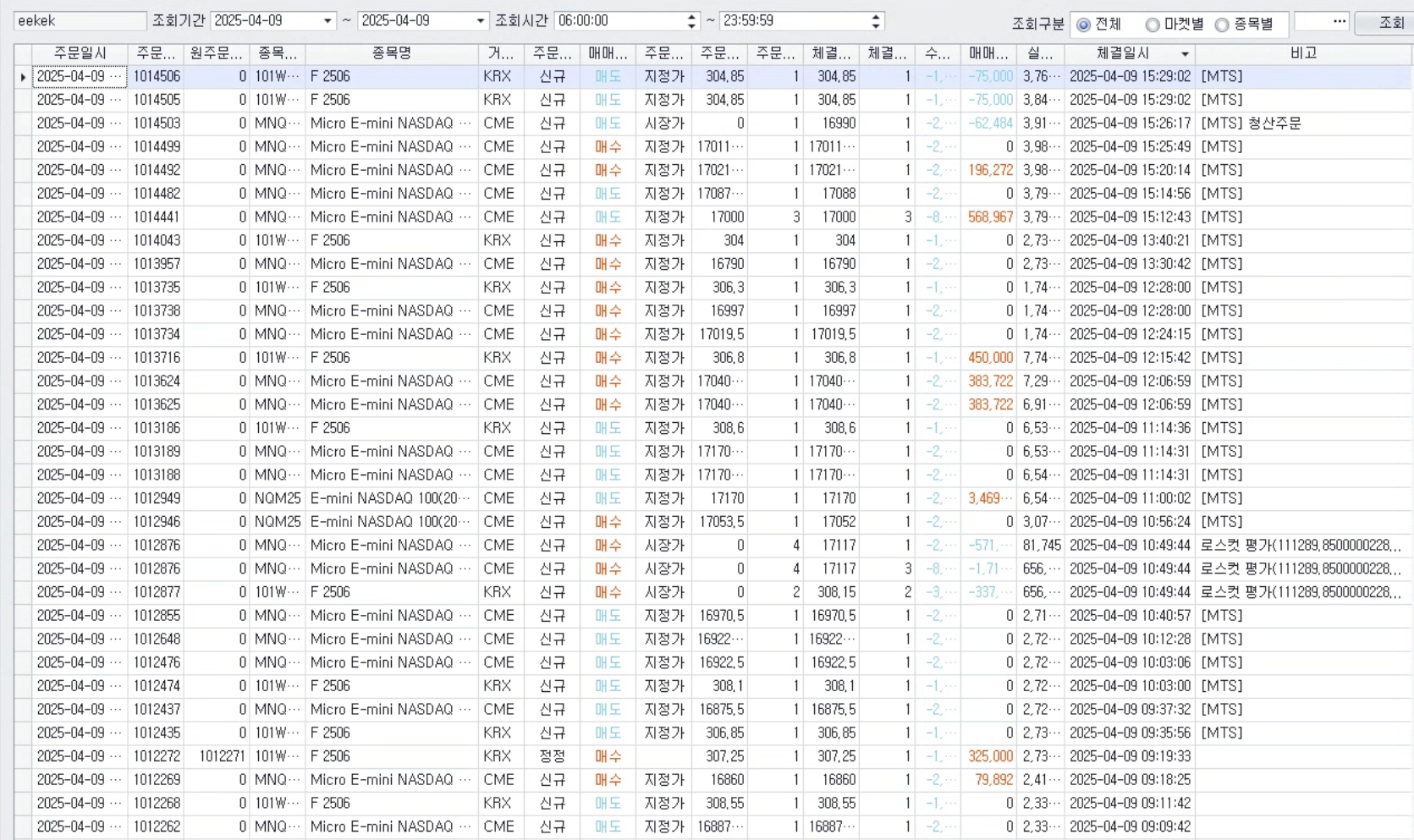
Task: Select order number 1013625 cell
Action: coord(156,404)
